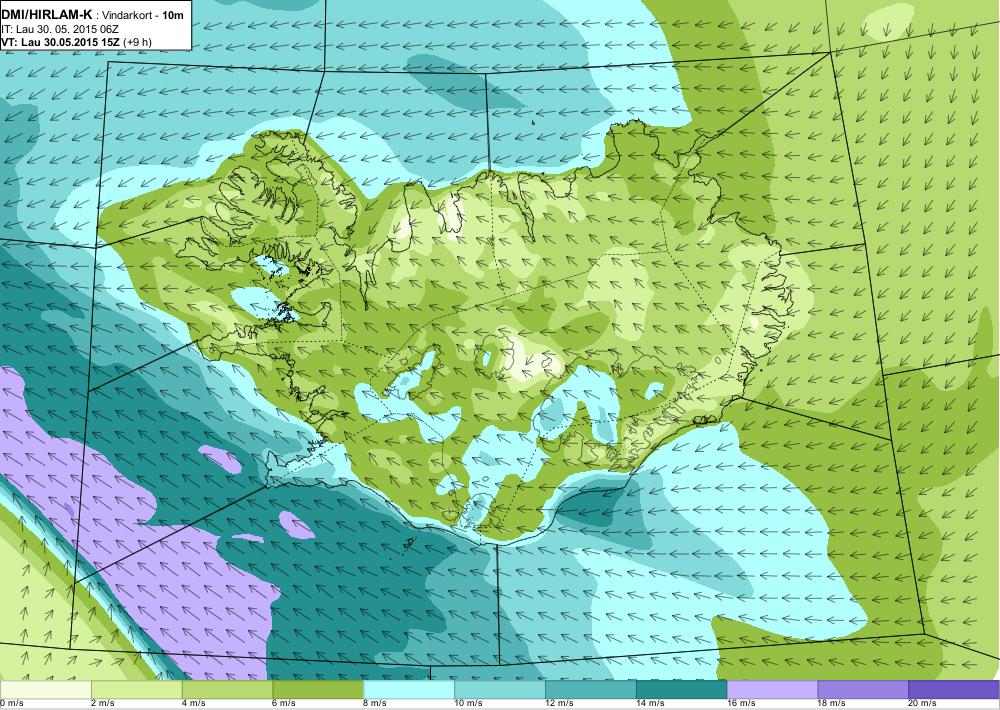The width and height of the screenshot is (1000, 710).
Task: Select the pale green 2–4 m/s legend swatch
Action: coord(137,689)
